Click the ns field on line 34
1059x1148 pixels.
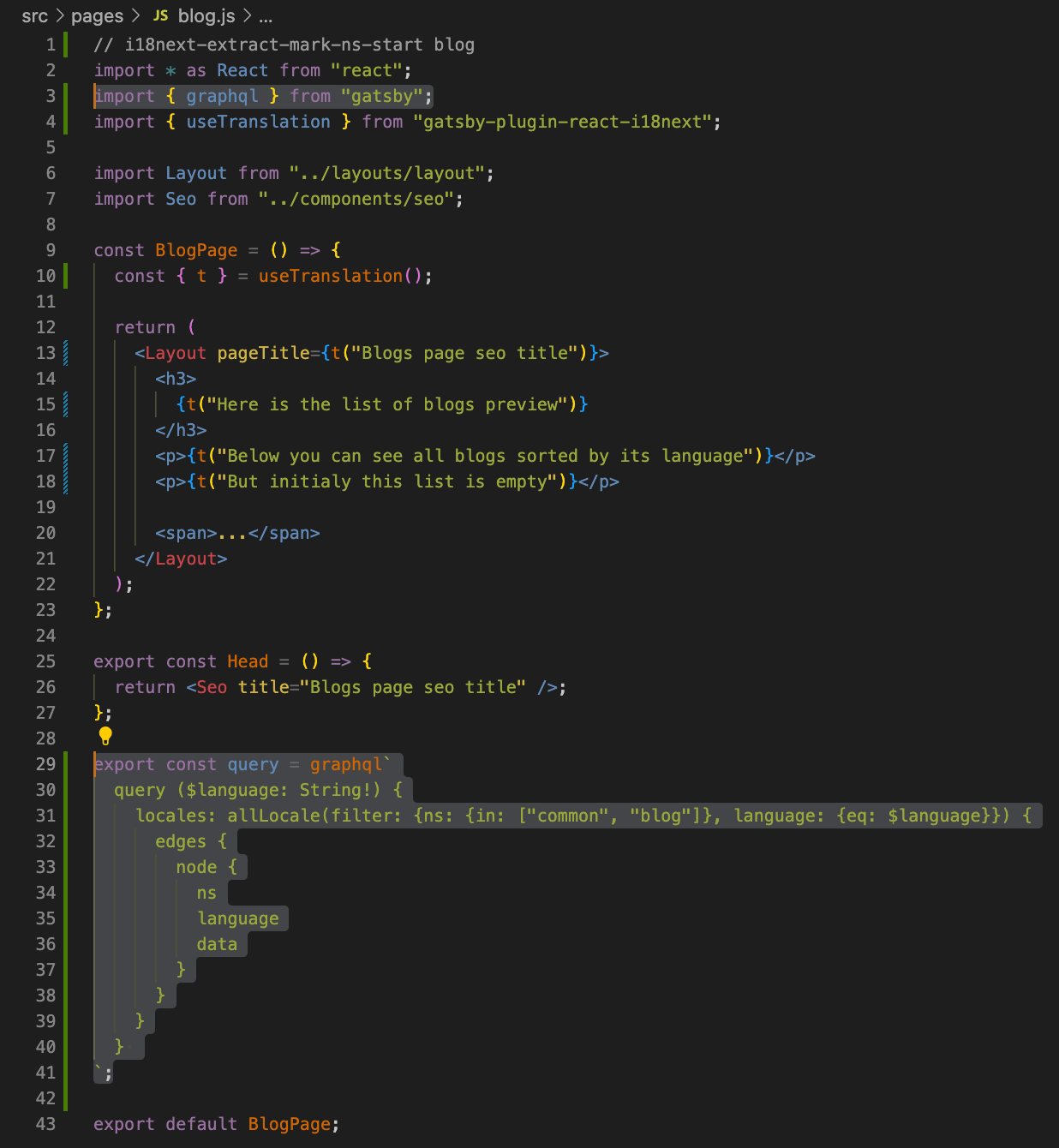pos(206,893)
